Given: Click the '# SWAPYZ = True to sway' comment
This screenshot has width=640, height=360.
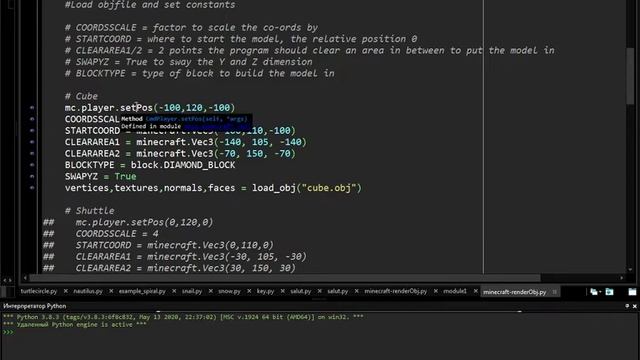Looking at the screenshot, I should (x=188, y=62).
